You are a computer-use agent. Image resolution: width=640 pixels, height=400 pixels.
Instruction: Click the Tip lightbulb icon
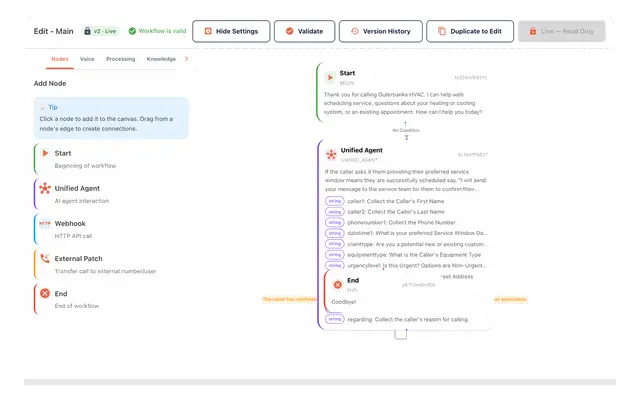click(x=42, y=107)
